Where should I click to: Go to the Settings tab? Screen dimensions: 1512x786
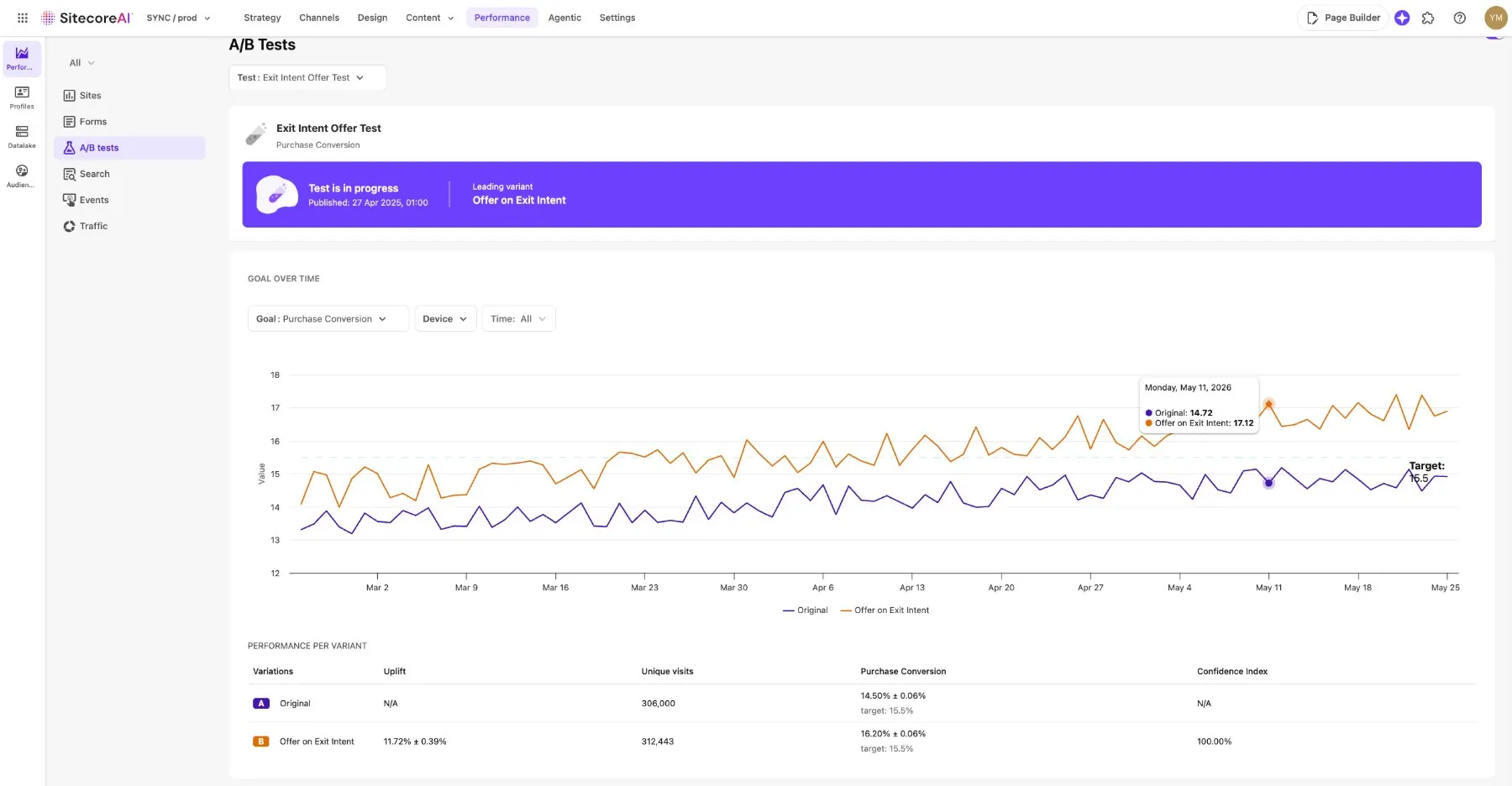[617, 18]
